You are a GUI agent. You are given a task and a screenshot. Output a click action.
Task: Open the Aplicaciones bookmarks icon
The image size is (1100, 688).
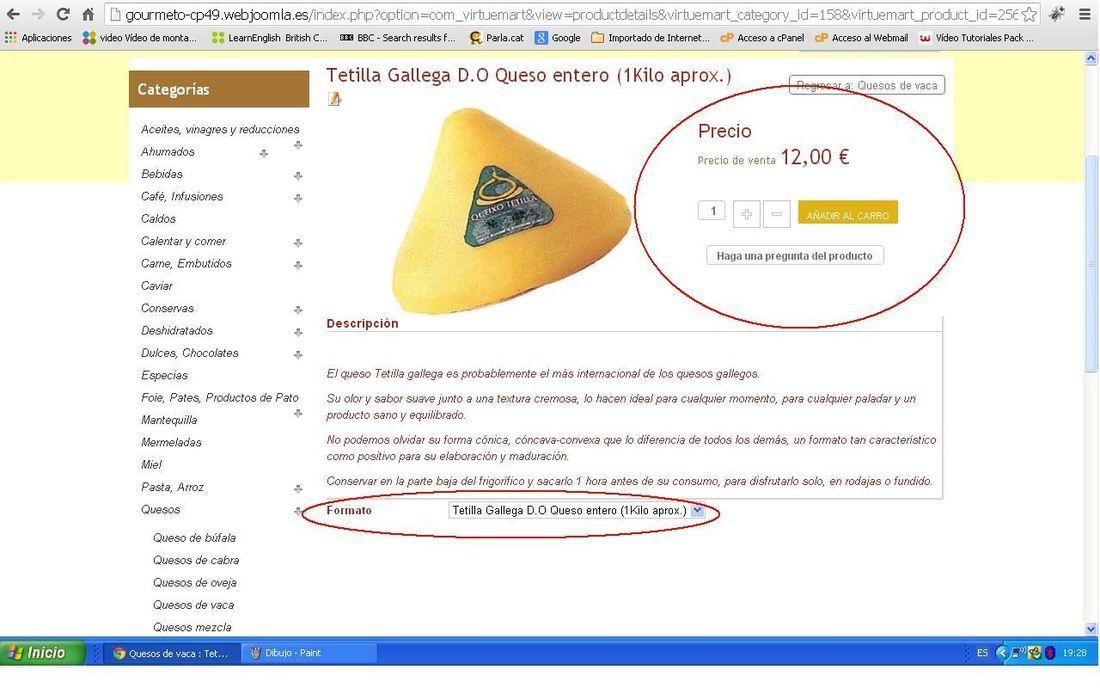[x=11, y=38]
